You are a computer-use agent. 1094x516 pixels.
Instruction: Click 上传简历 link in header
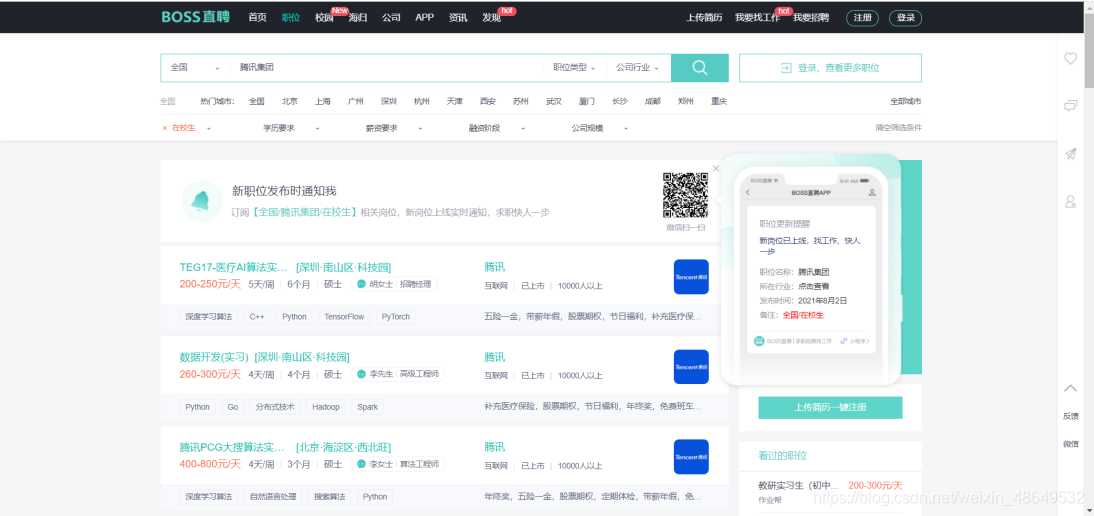click(704, 17)
